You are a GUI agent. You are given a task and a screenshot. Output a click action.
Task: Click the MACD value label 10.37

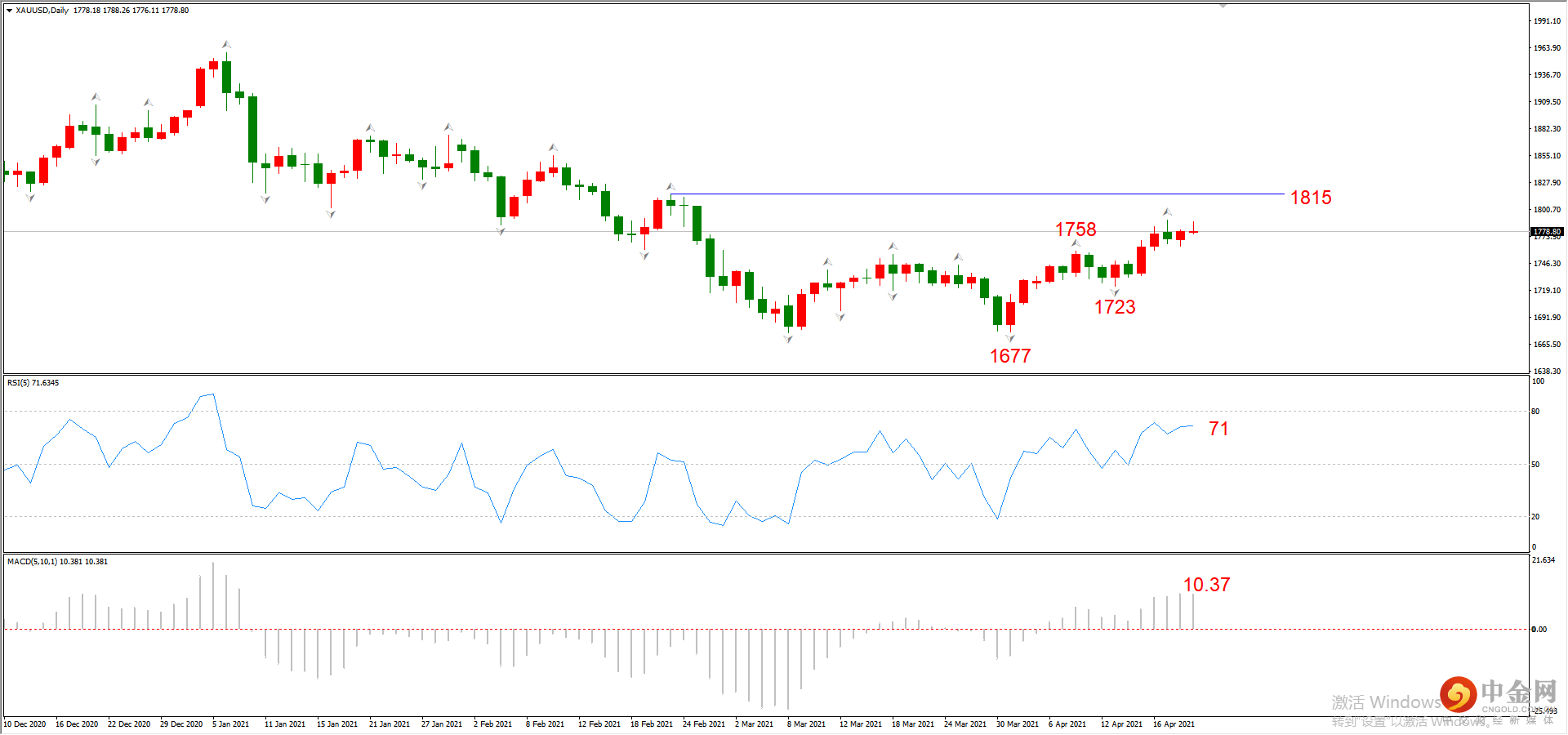click(x=1206, y=585)
